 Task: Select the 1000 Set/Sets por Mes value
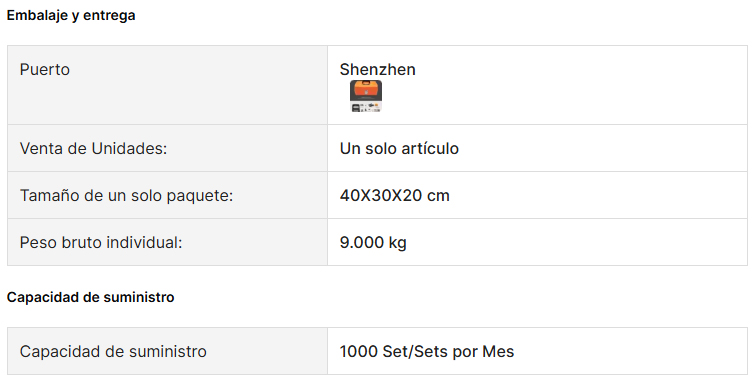click(427, 352)
